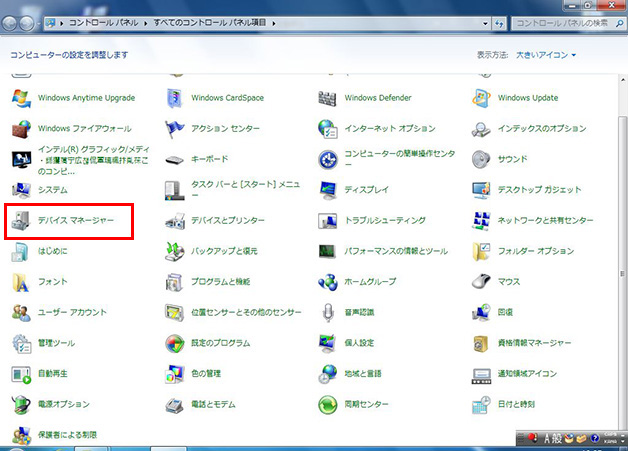Viewport: 628px width, 451px height.
Task: Open 地域と言語 settings
Action: point(350,374)
